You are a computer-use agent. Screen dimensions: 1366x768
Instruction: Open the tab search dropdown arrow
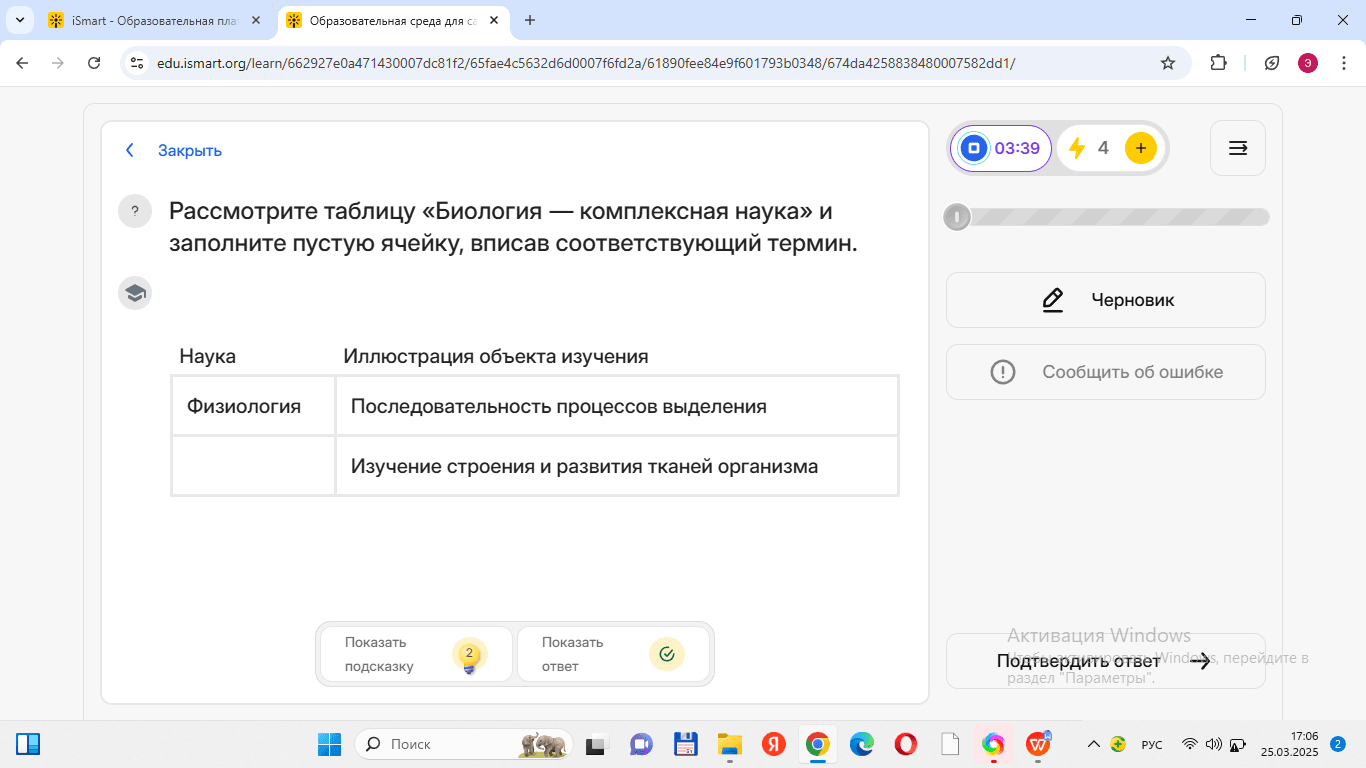[19, 20]
